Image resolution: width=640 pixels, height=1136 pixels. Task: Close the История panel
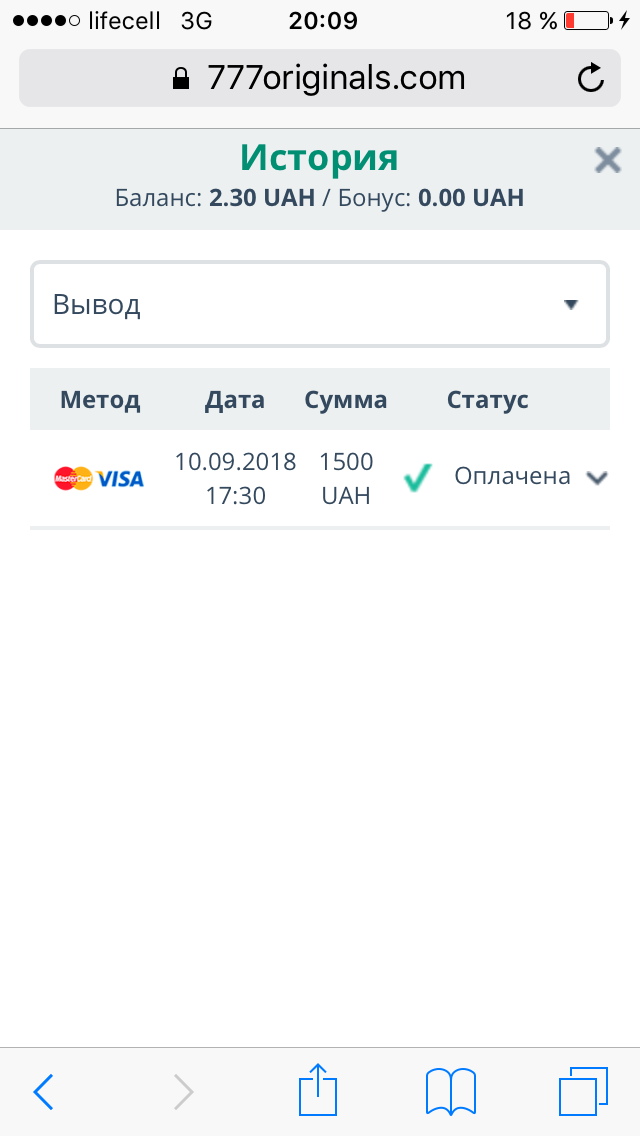tap(607, 160)
